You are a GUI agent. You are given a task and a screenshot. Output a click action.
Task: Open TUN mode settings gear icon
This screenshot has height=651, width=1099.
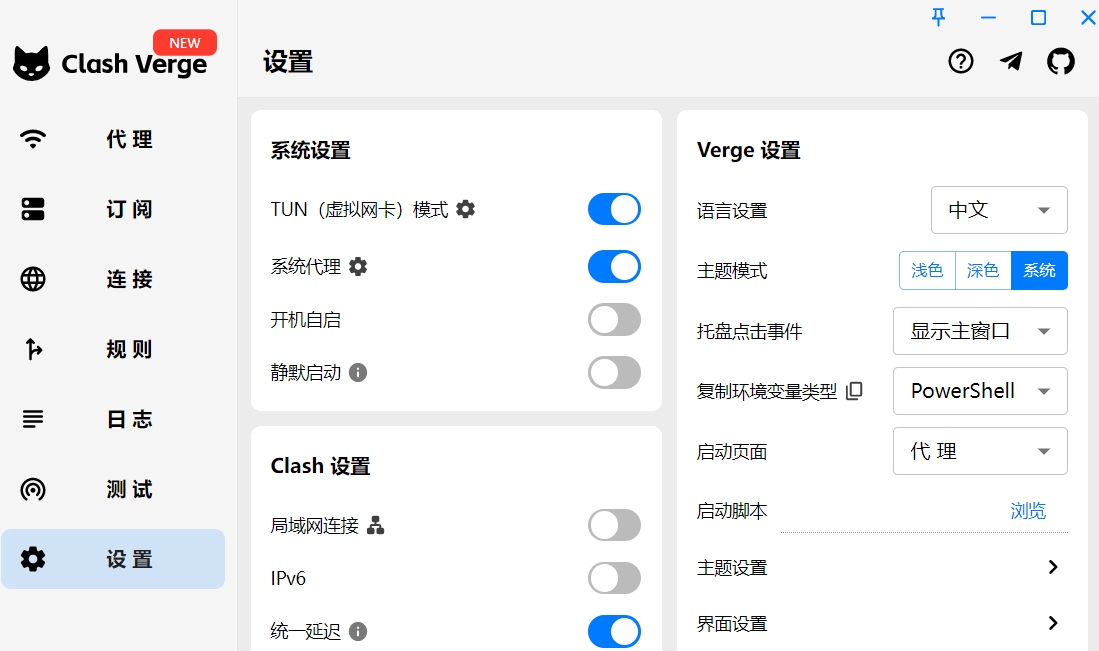(465, 209)
